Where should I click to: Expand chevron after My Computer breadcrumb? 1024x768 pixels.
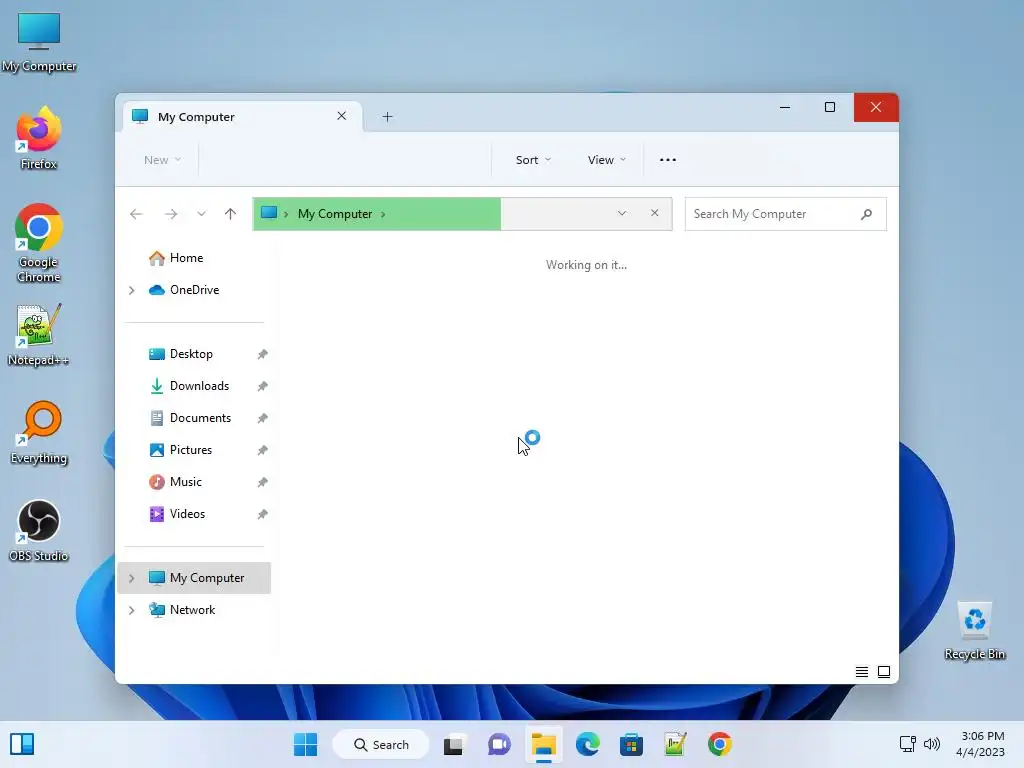[x=383, y=214]
